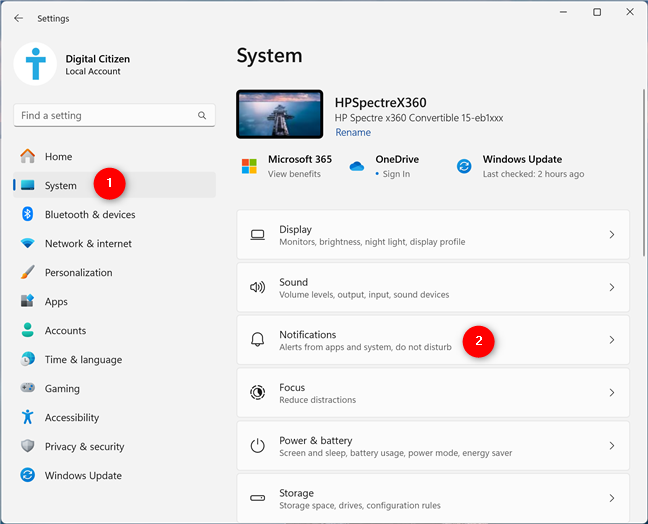Viewport: 648px width, 524px height.
Task: Click the Find a setting search box
Action: point(114,115)
